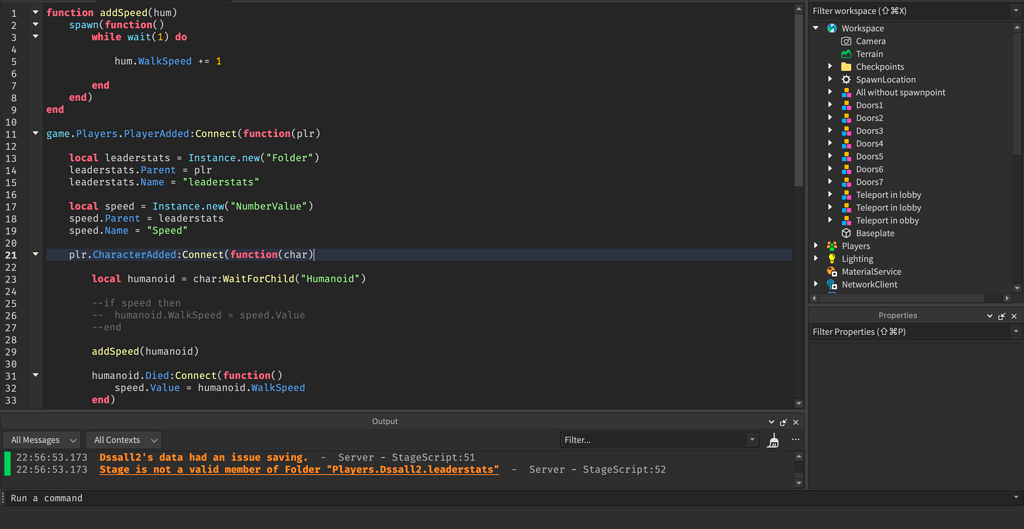Select the Checkpoints folder icon
Screen dimensions: 1024x529
(x=846, y=67)
